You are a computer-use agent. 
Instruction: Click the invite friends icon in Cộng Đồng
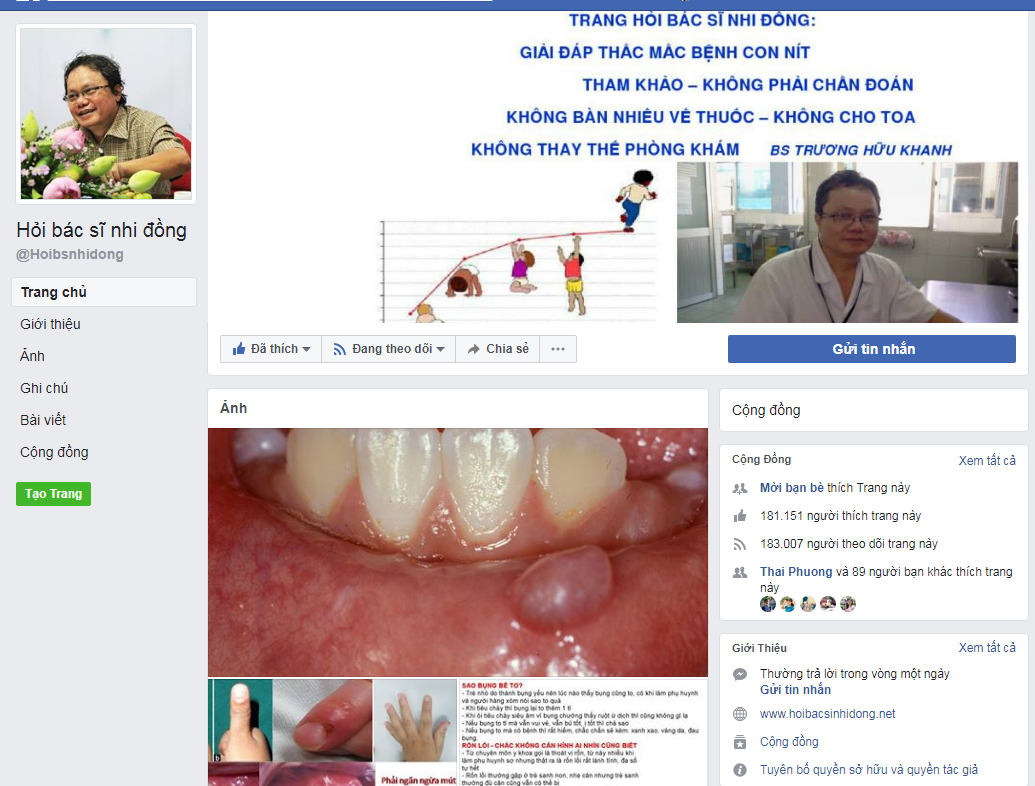[x=740, y=488]
